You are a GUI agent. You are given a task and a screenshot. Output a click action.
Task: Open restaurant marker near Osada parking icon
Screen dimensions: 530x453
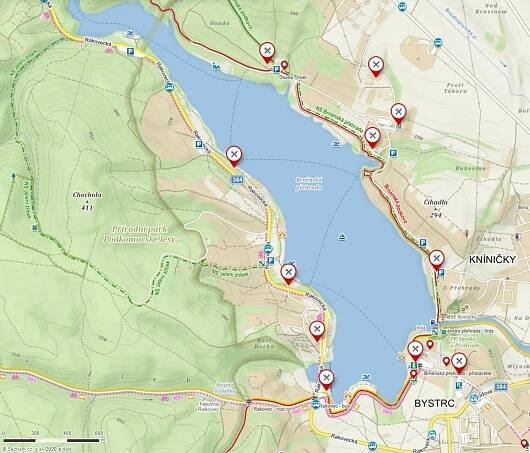(267, 52)
